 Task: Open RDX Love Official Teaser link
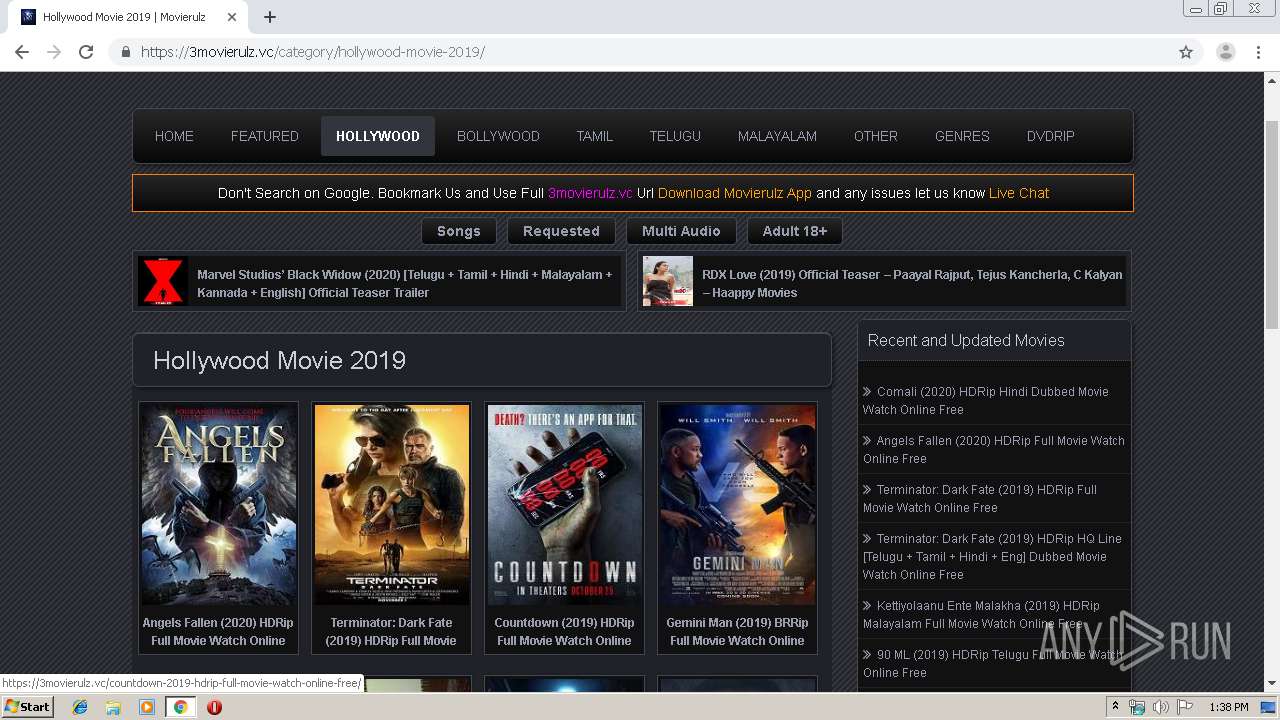pyautogui.click(x=912, y=283)
